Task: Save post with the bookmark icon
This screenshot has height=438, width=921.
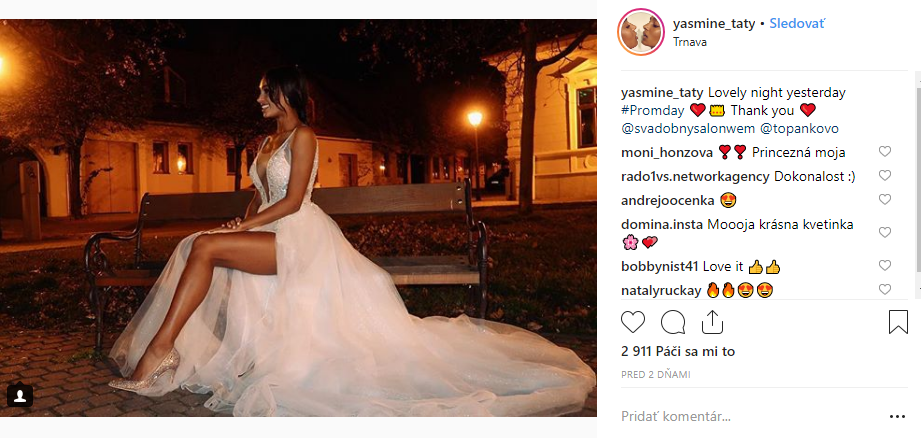Action: coord(898,322)
